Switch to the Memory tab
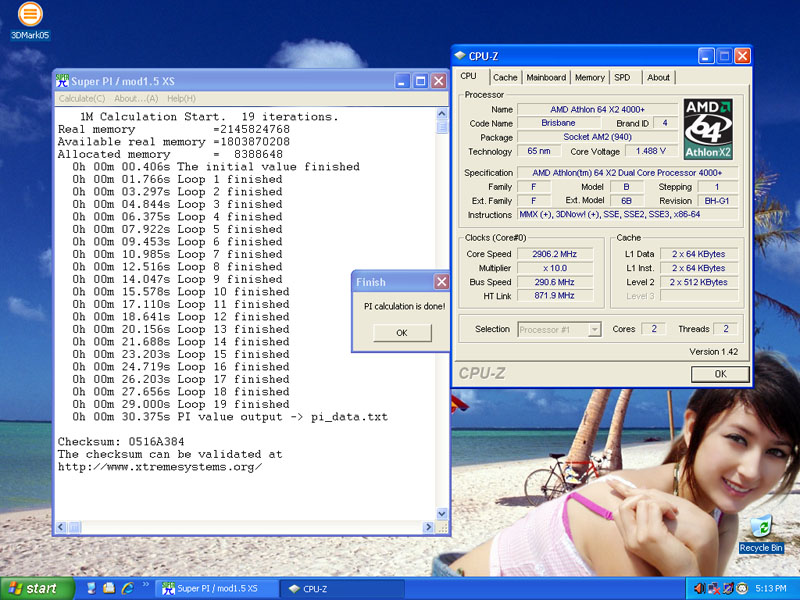 coord(589,78)
